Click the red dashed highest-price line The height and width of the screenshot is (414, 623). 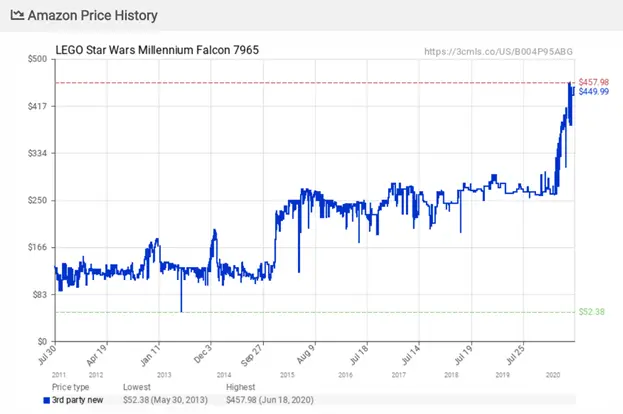click(x=314, y=83)
